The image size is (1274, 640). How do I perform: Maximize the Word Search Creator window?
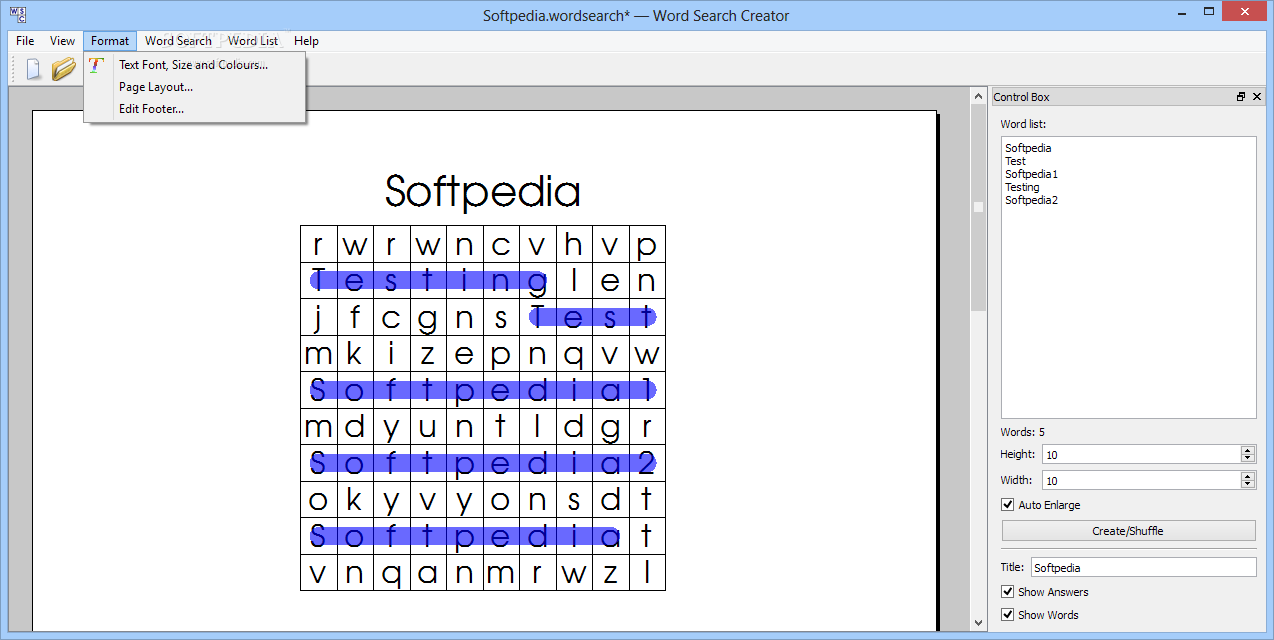[x=1209, y=11]
